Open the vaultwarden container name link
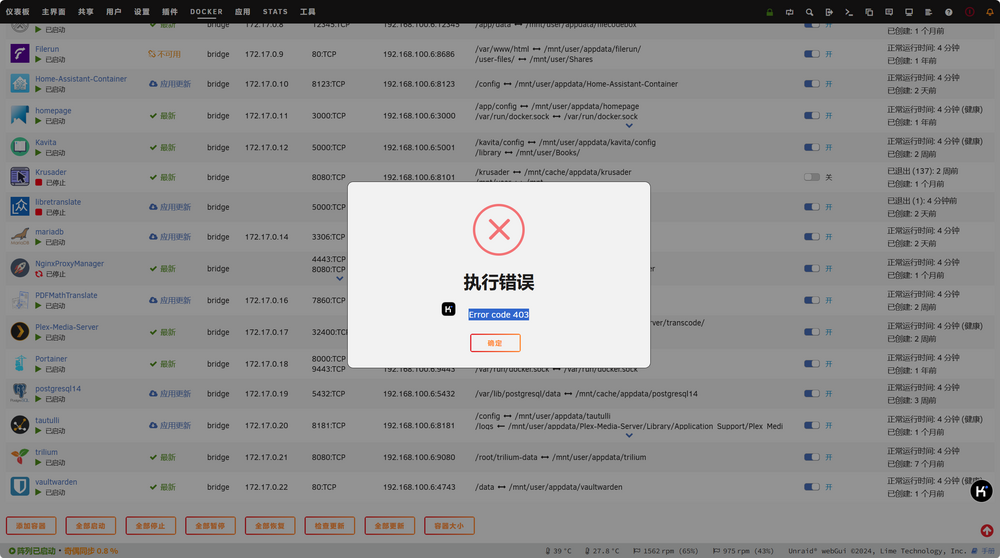The height and width of the screenshot is (558, 1000). tap(56, 482)
